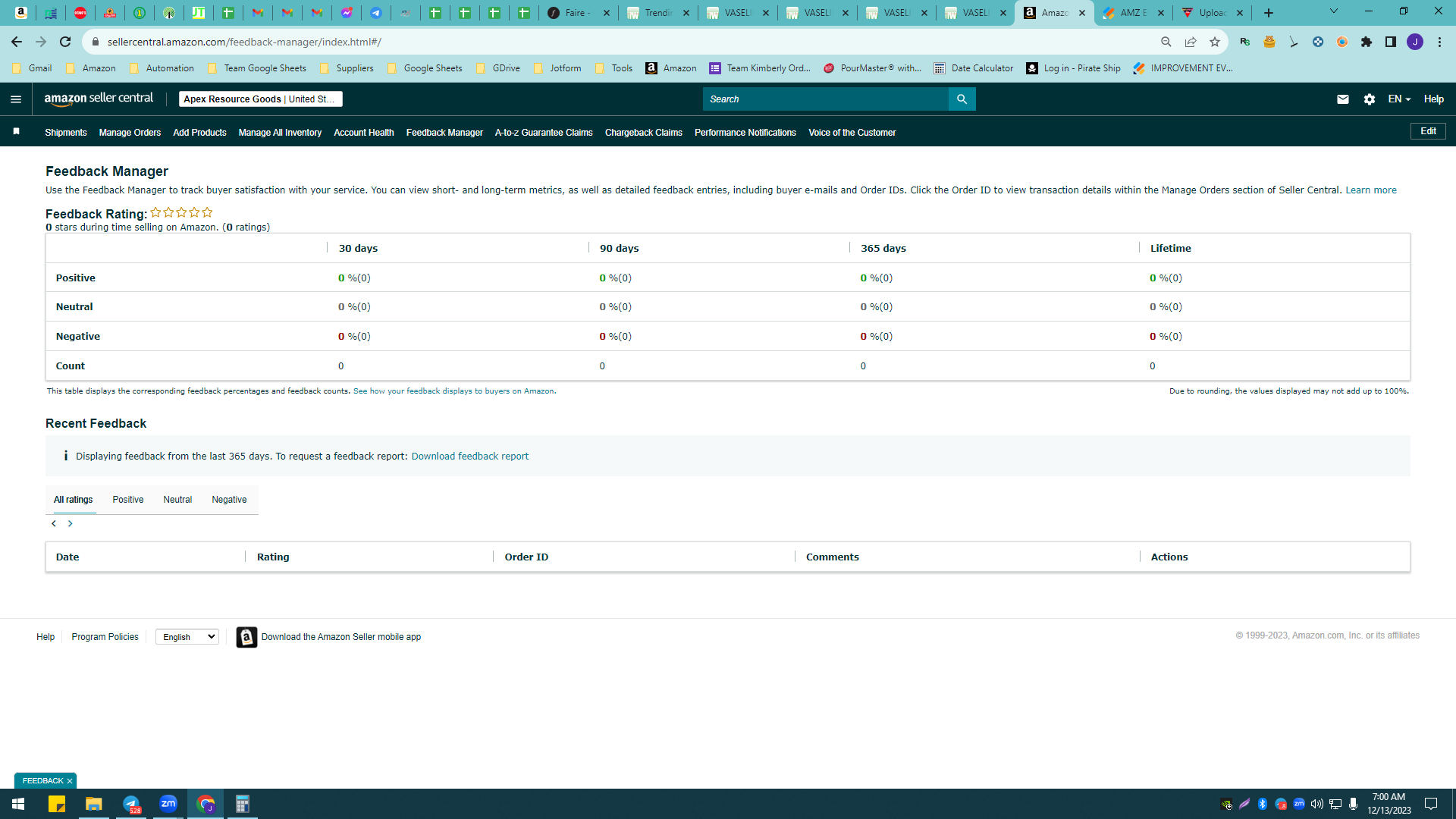
Task: Switch to the AMZ browser tab
Action: tap(1134, 13)
